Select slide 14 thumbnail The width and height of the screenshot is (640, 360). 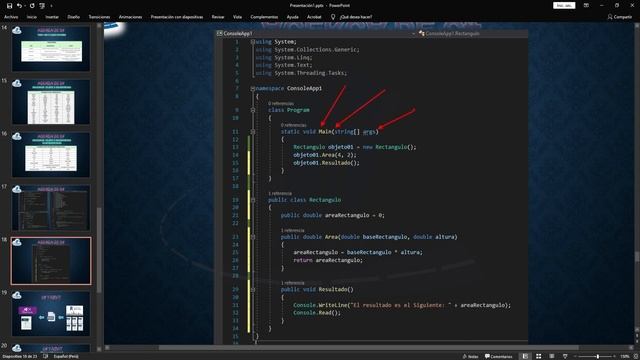[51, 49]
